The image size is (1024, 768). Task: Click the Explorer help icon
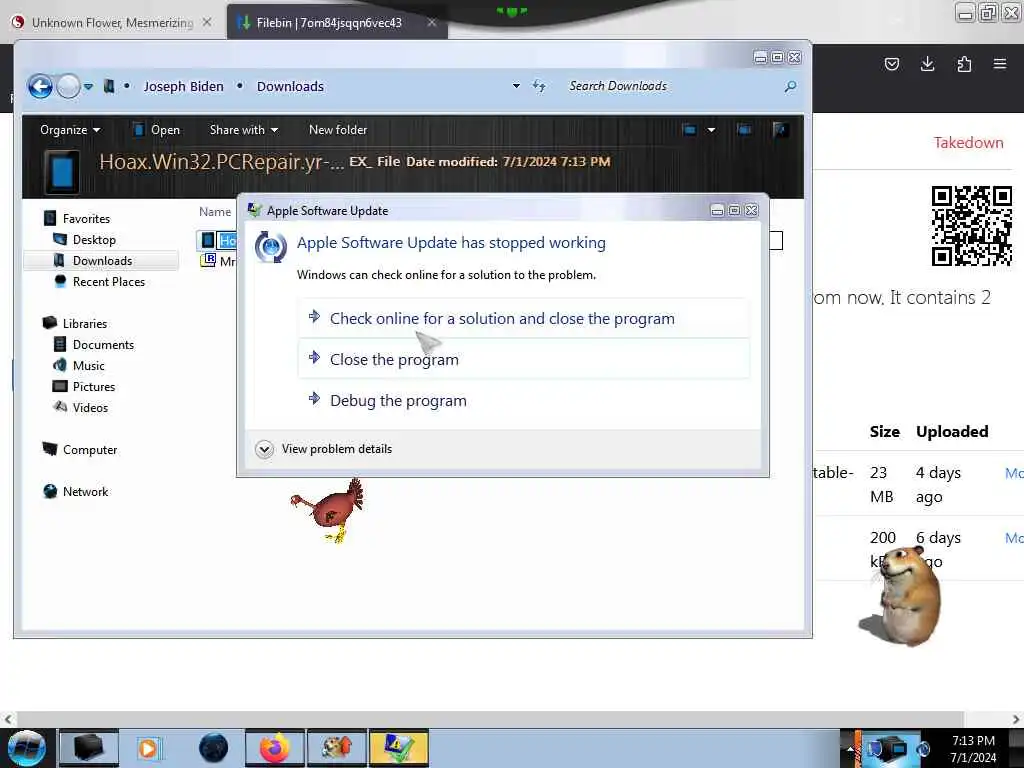click(x=780, y=129)
